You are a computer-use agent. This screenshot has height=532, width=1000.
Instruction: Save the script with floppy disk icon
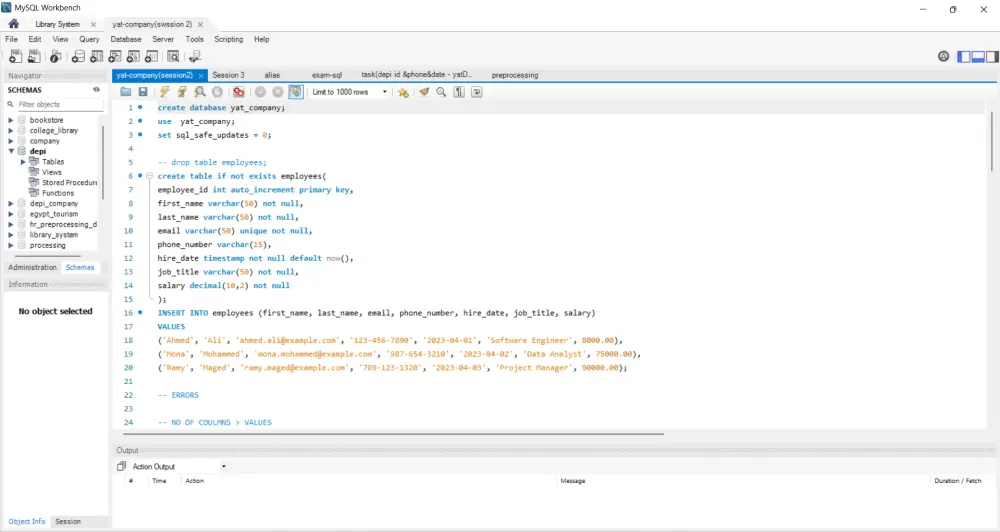pyautogui.click(x=143, y=92)
